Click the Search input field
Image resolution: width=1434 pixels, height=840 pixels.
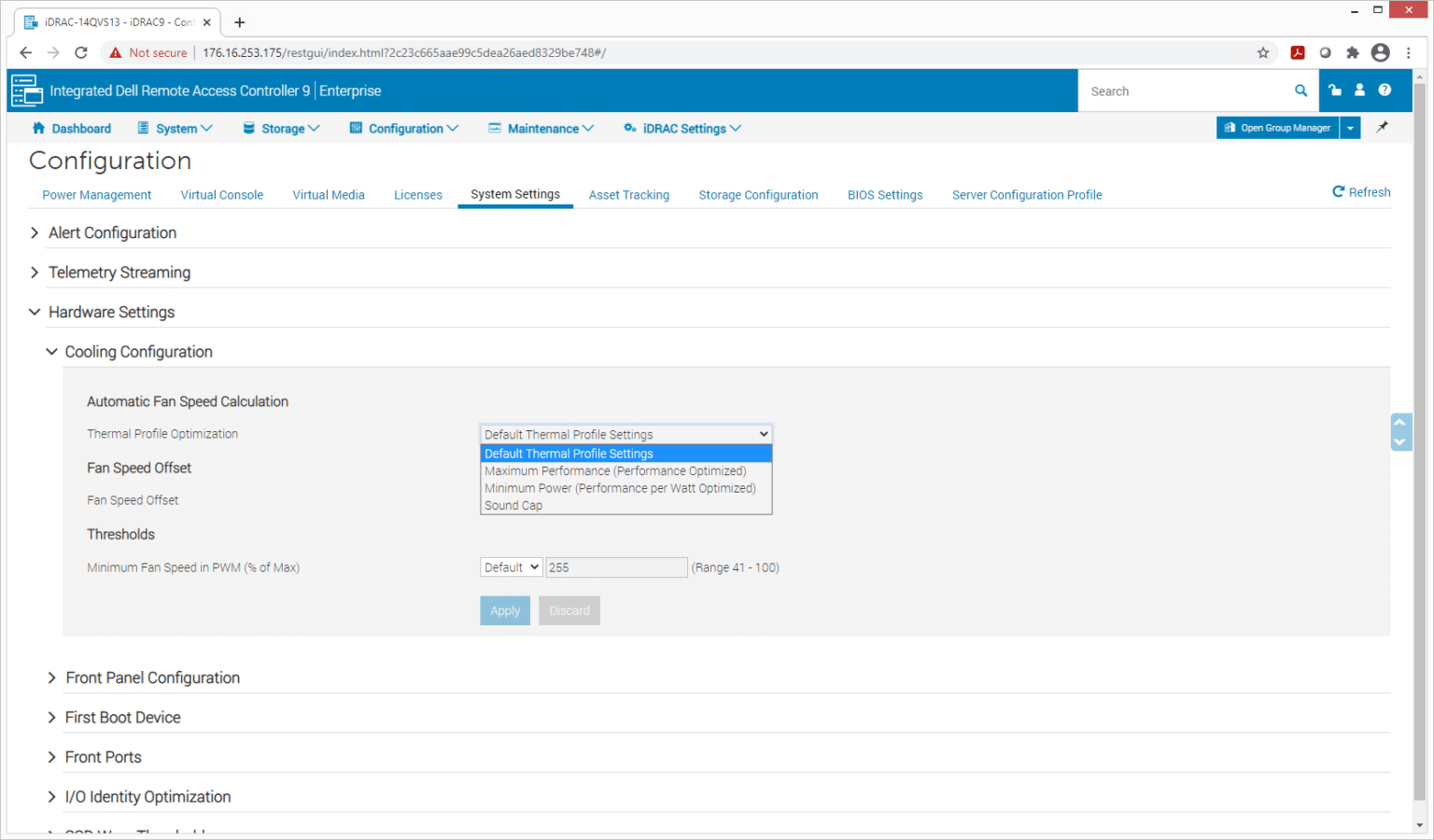pos(1186,91)
